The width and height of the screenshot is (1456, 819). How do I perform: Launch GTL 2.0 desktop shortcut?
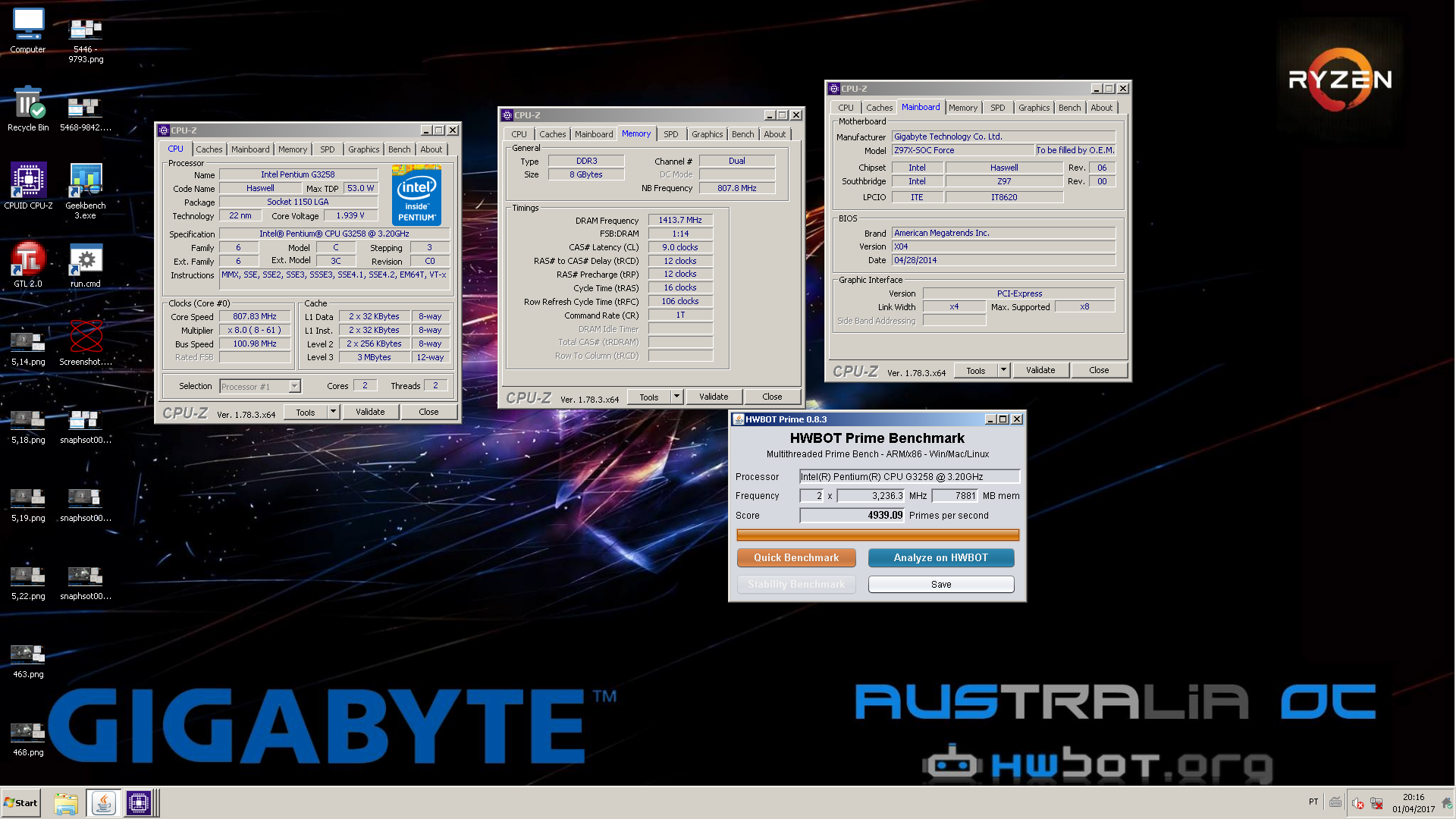tap(28, 264)
